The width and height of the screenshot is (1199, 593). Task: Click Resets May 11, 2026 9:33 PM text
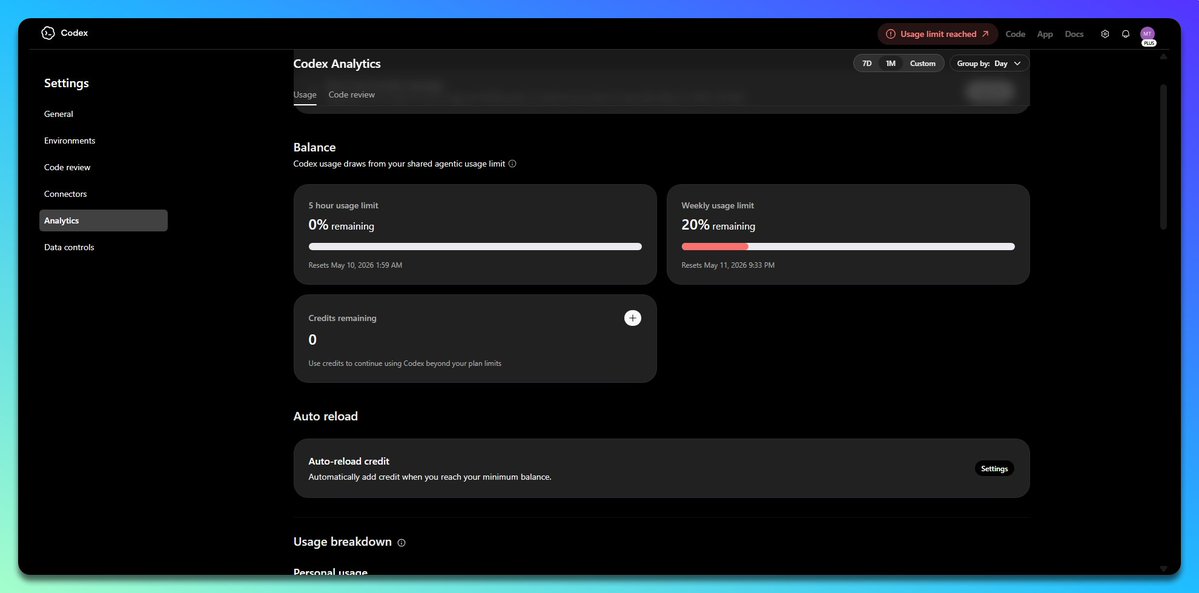728,266
